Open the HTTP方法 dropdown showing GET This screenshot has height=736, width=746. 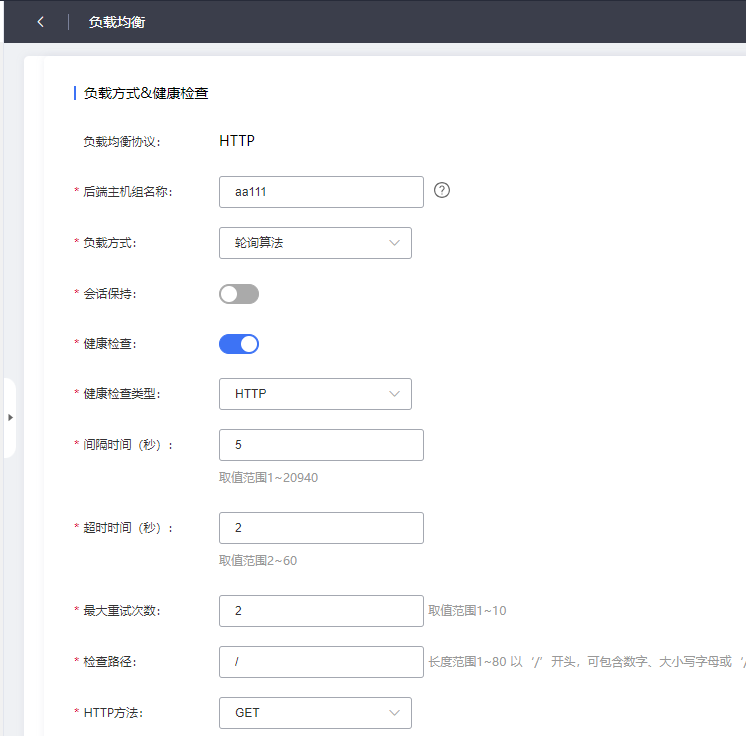click(x=315, y=713)
